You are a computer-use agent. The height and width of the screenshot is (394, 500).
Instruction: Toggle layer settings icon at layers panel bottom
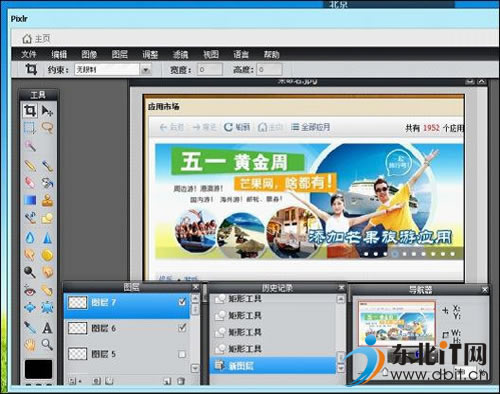pos(73,381)
